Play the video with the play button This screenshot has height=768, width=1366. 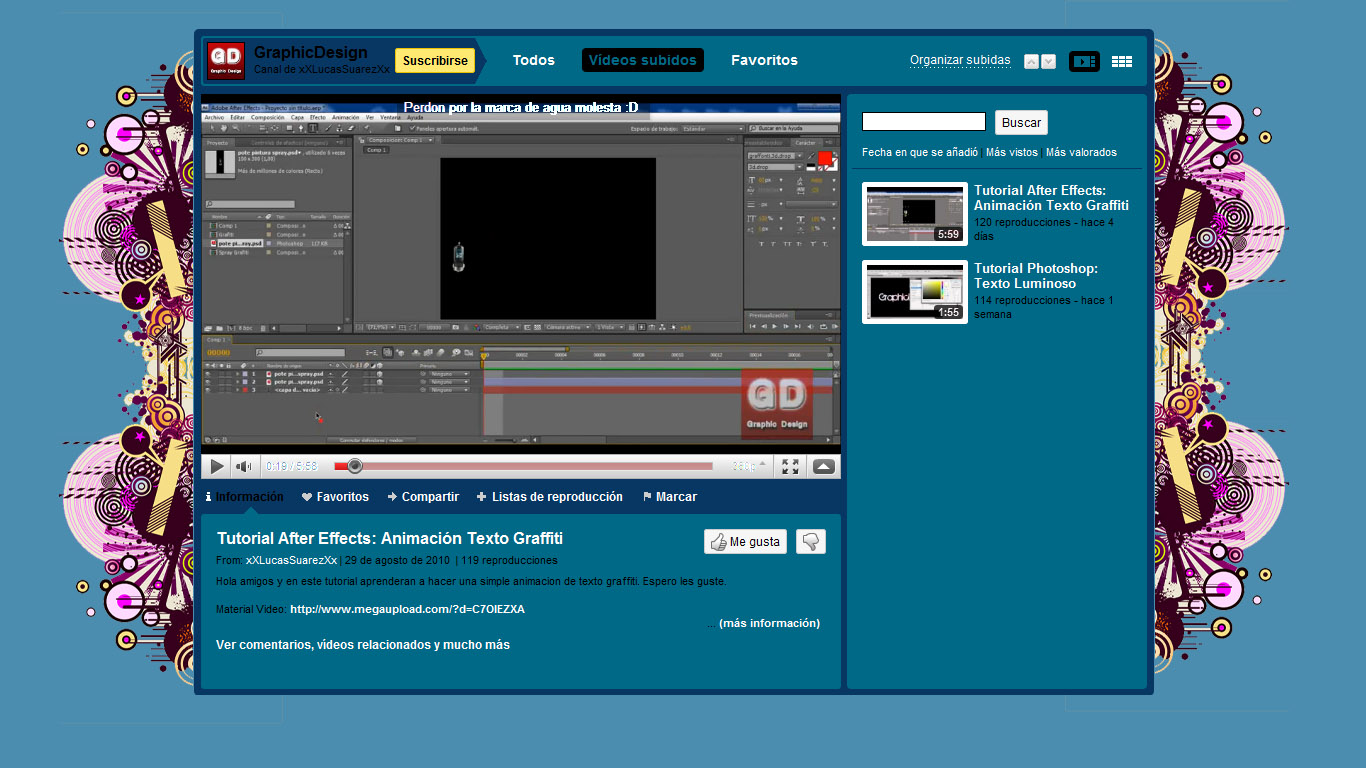(x=216, y=467)
